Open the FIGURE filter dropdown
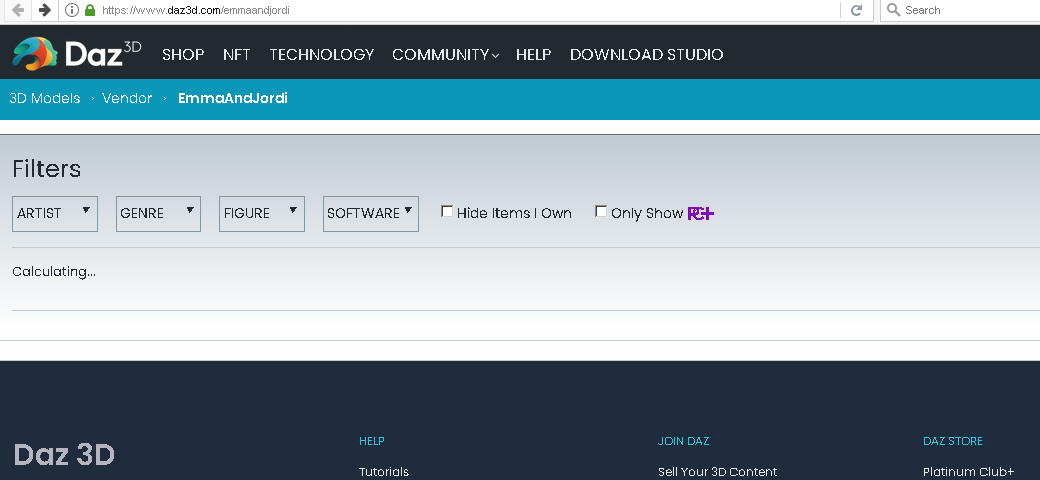 [x=261, y=213]
